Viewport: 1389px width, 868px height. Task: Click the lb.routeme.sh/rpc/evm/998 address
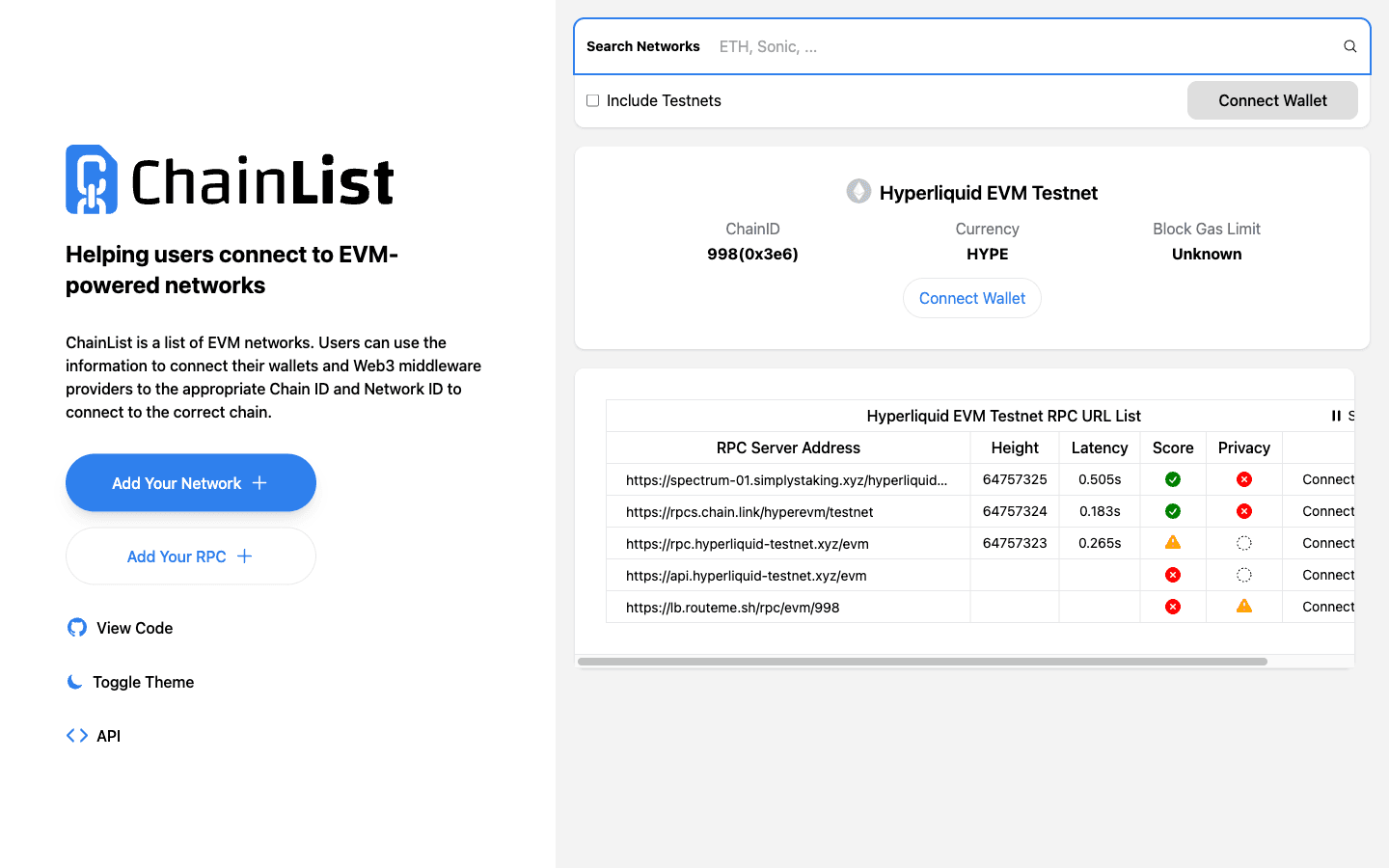coord(733,608)
